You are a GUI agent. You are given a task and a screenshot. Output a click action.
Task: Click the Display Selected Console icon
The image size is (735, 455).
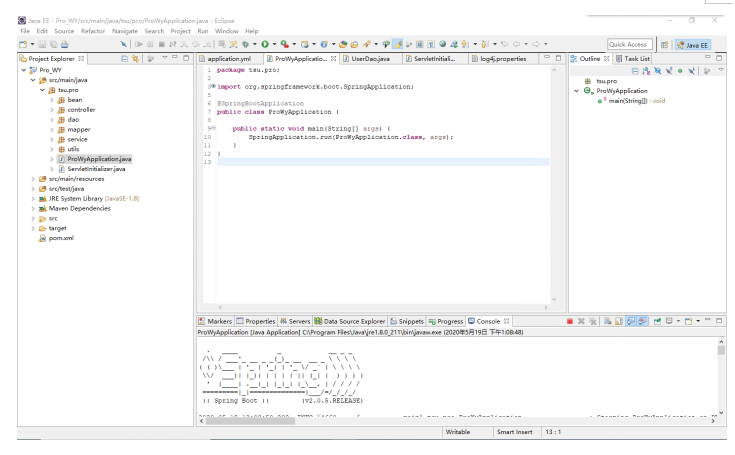tap(669, 321)
